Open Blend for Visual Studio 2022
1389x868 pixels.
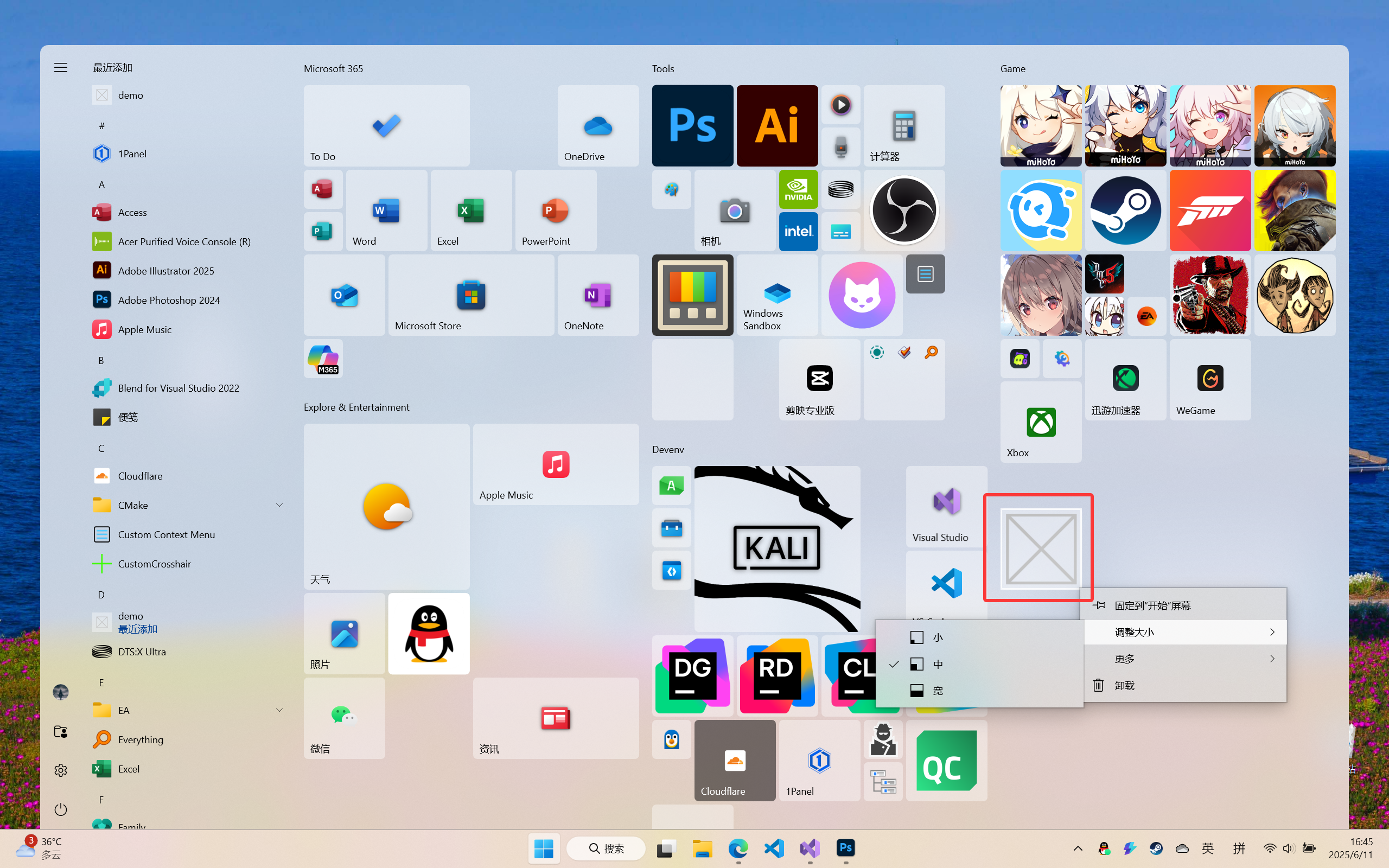click(x=188, y=388)
